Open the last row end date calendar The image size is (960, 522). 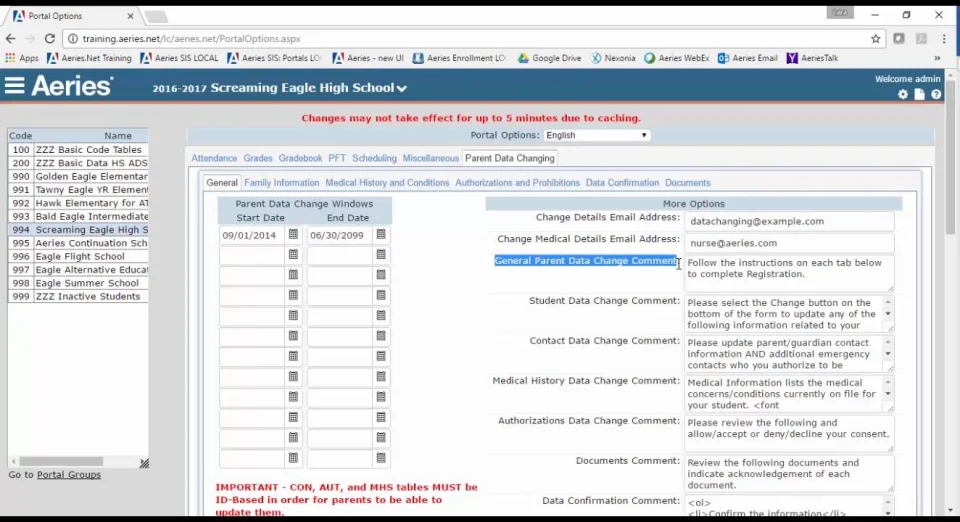tap(381, 458)
